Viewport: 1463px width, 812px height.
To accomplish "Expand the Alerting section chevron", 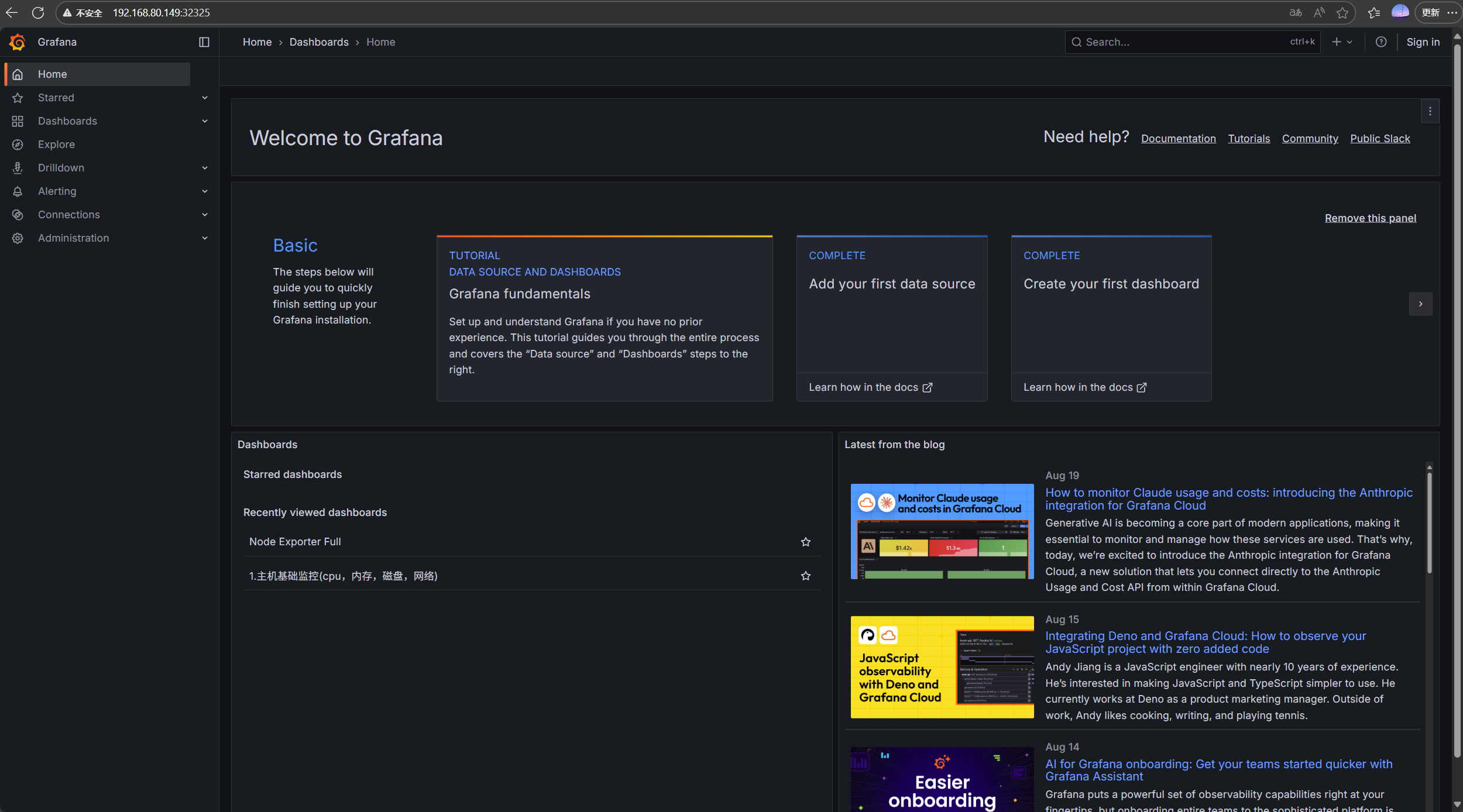I will coord(205,191).
